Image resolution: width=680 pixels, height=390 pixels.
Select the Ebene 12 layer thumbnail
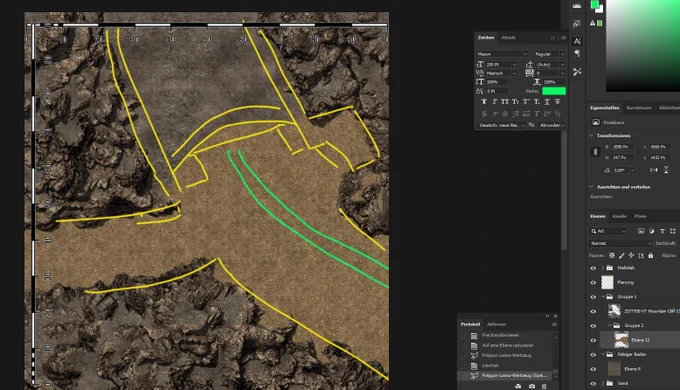[621, 340]
